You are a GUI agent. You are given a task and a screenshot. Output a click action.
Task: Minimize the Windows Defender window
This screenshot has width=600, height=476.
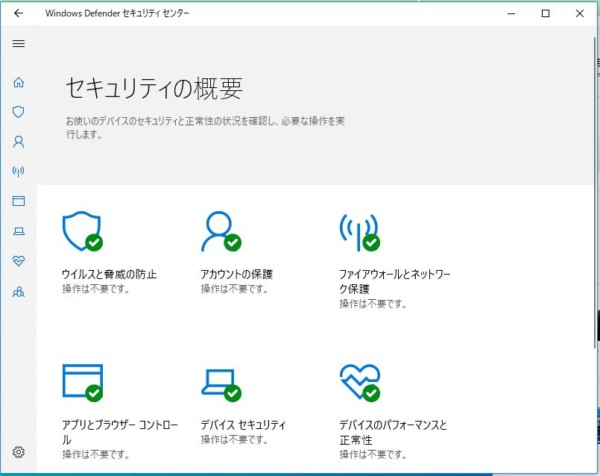(x=511, y=13)
